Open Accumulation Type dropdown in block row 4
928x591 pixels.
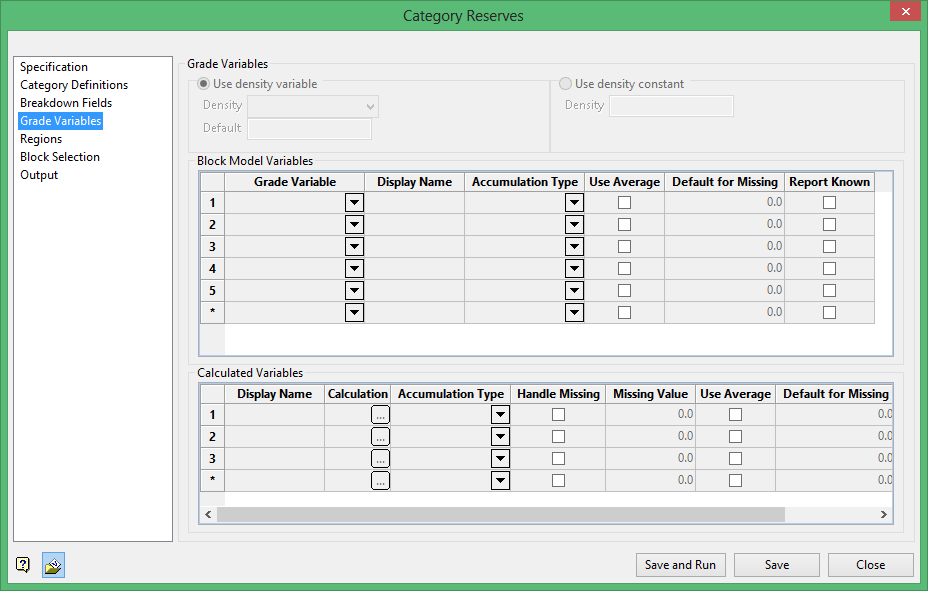(x=574, y=269)
